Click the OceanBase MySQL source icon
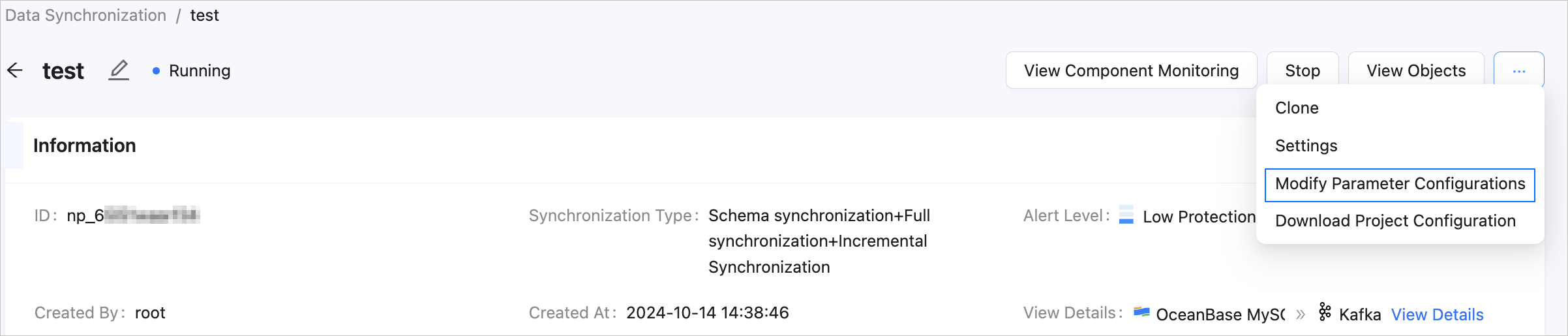Viewport: 1568px width, 336px height. click(1141, 313)
